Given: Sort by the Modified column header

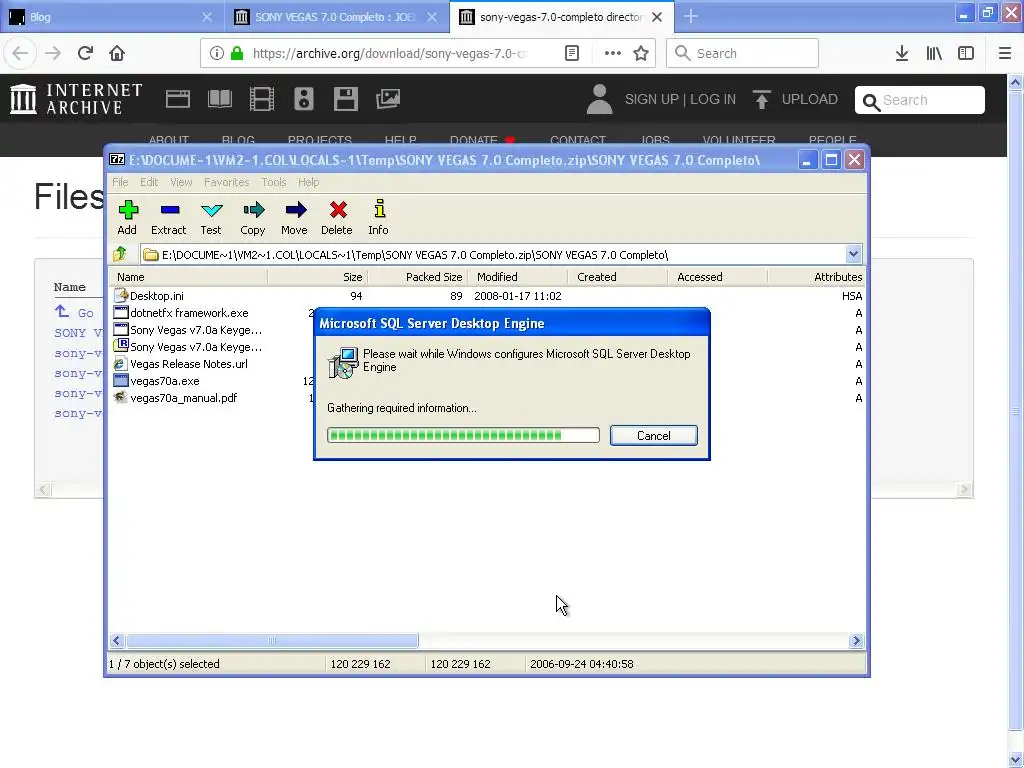Looking at the screenshot, I should click(518, 277).
